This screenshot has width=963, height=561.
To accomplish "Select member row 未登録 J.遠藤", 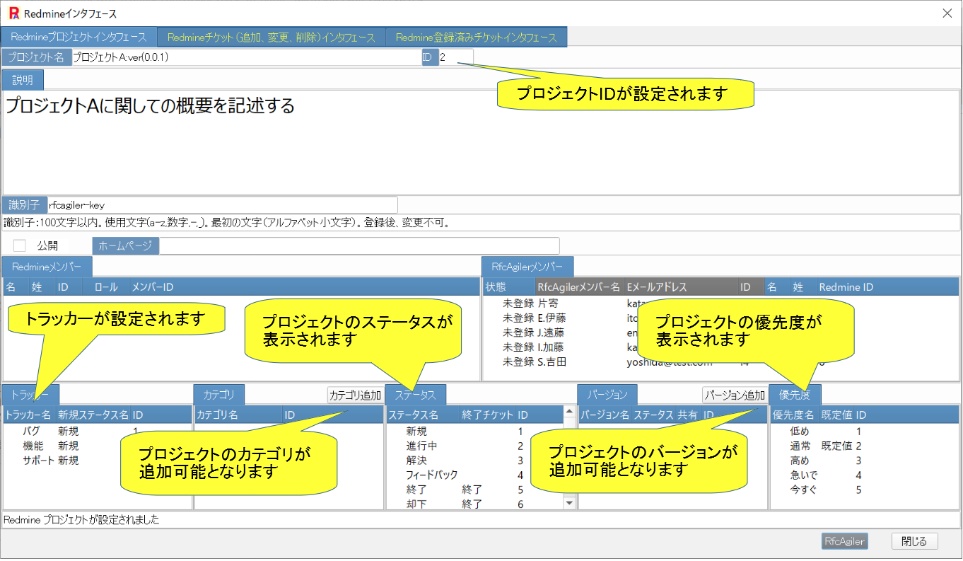I will coord(721,333).
